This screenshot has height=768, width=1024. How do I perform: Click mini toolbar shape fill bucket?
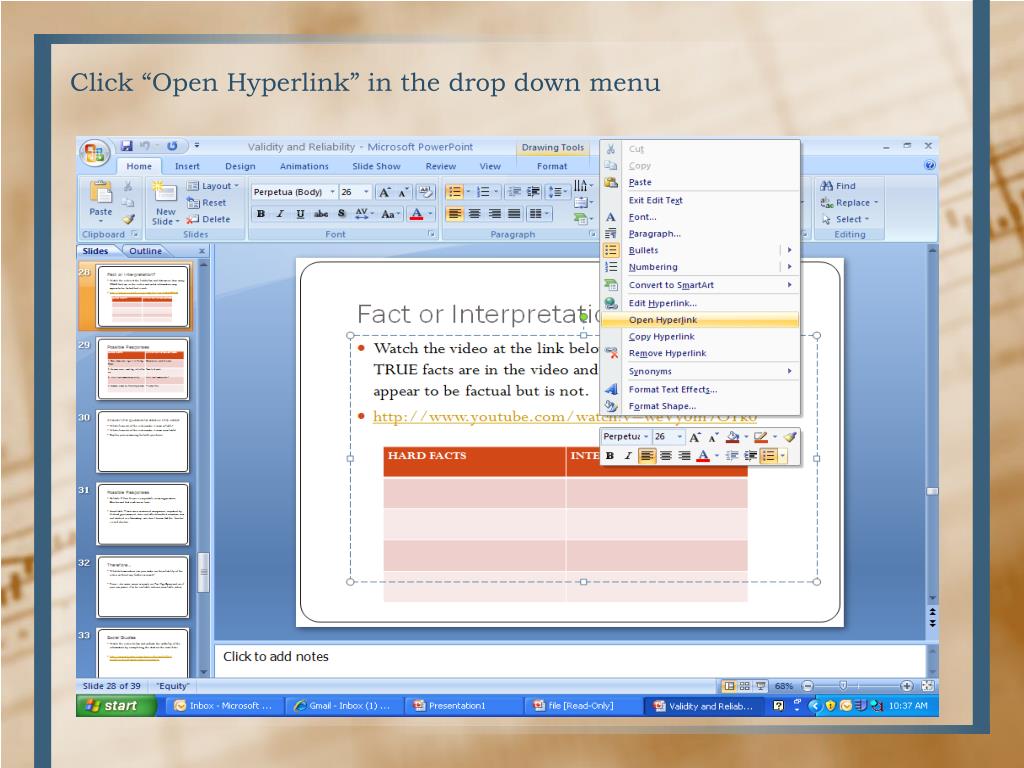733,437
